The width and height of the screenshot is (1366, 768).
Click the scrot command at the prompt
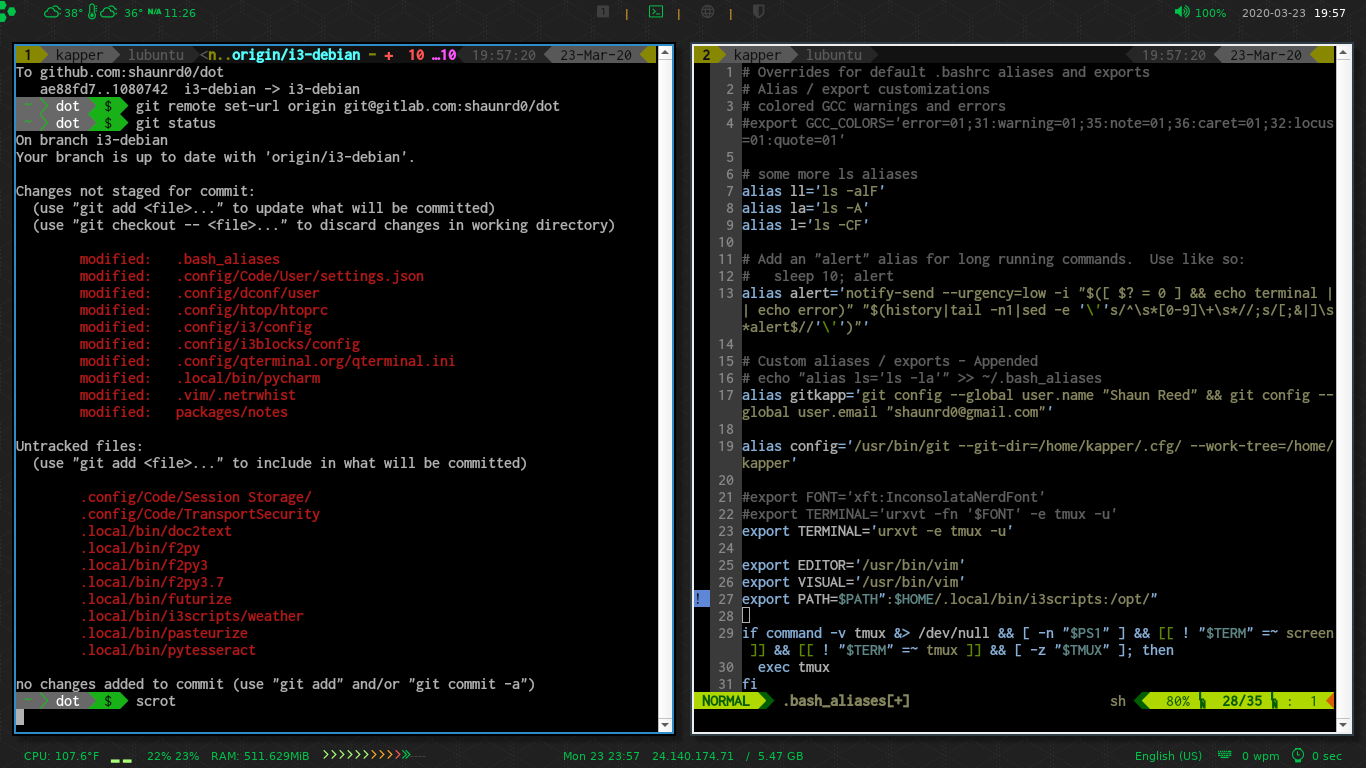156,701
